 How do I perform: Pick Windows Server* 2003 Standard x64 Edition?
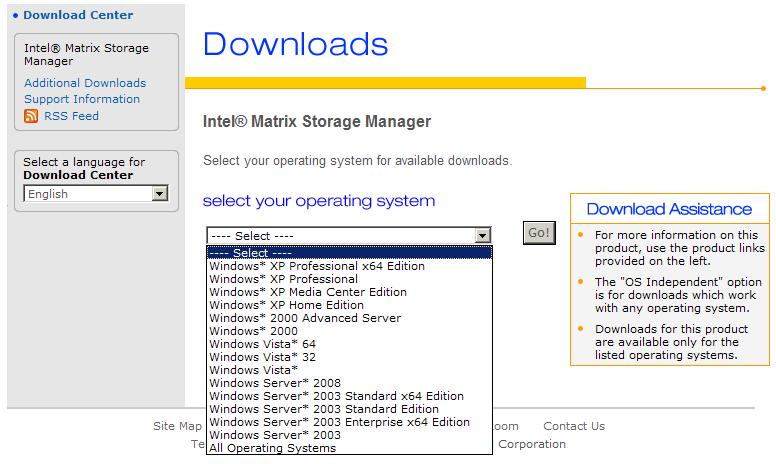pyautogui.click(x=349, y=396)
